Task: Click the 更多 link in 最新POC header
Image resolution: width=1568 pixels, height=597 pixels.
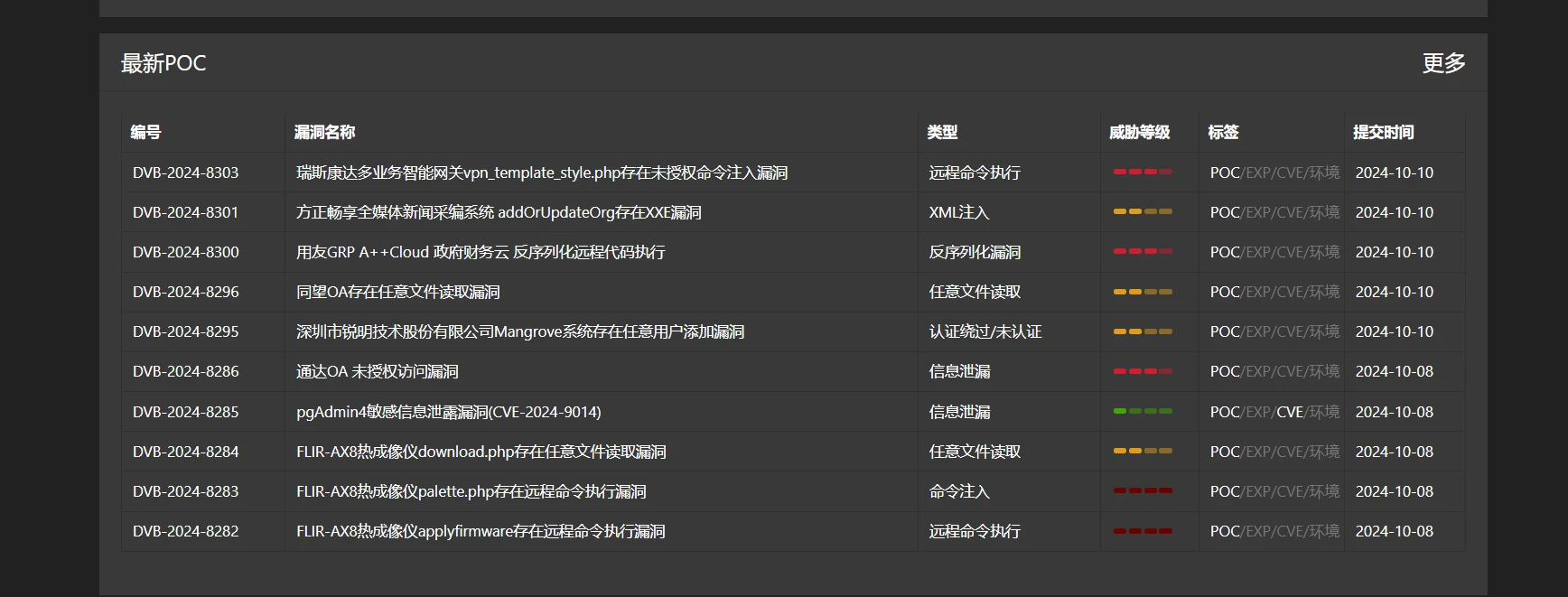Action: click(1443, 63)
